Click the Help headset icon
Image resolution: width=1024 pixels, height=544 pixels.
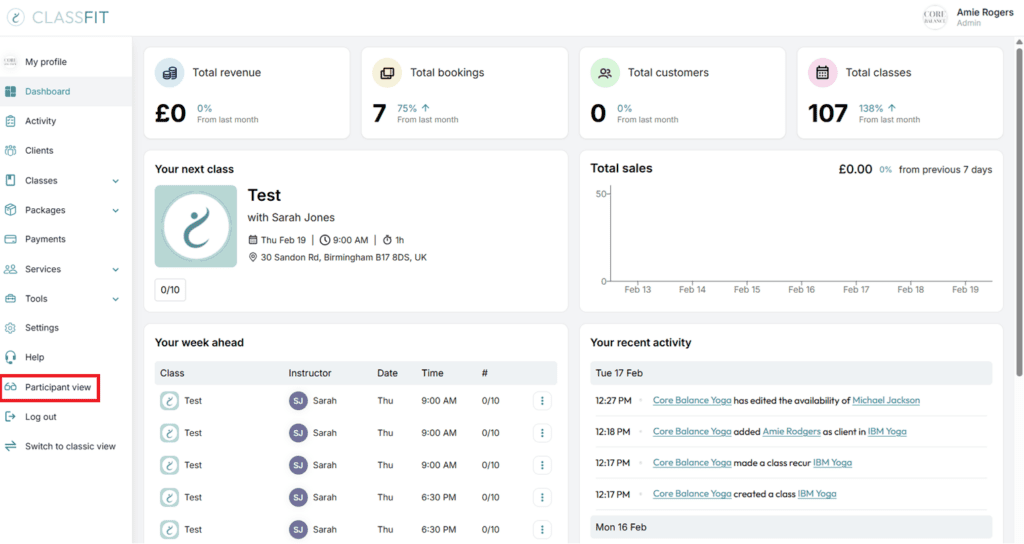point(11,357)
